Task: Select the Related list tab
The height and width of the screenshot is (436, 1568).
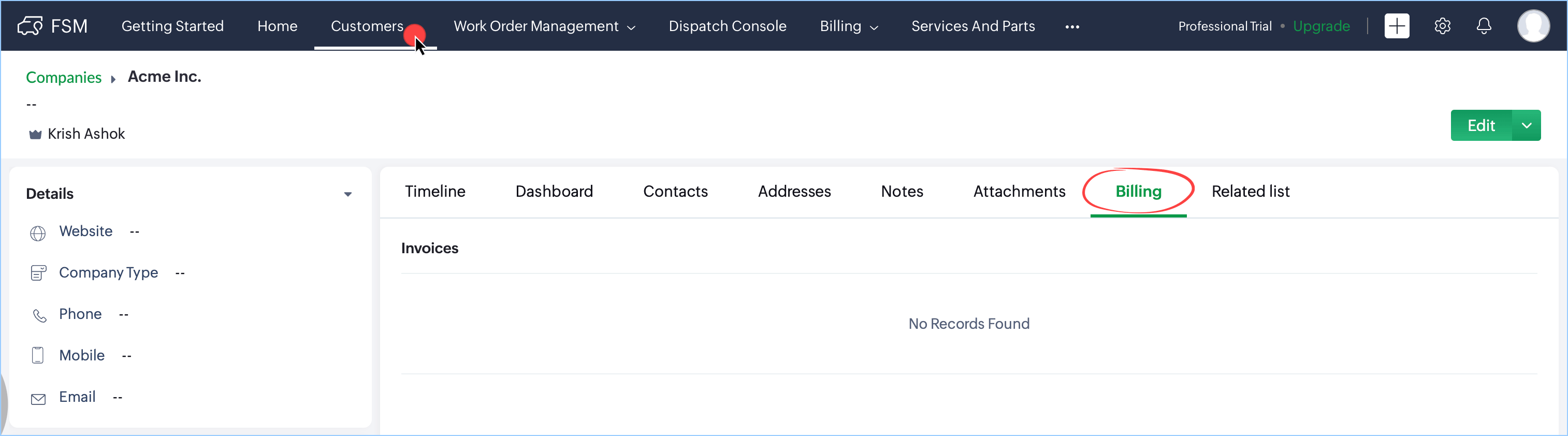Action: point(1250,191)
